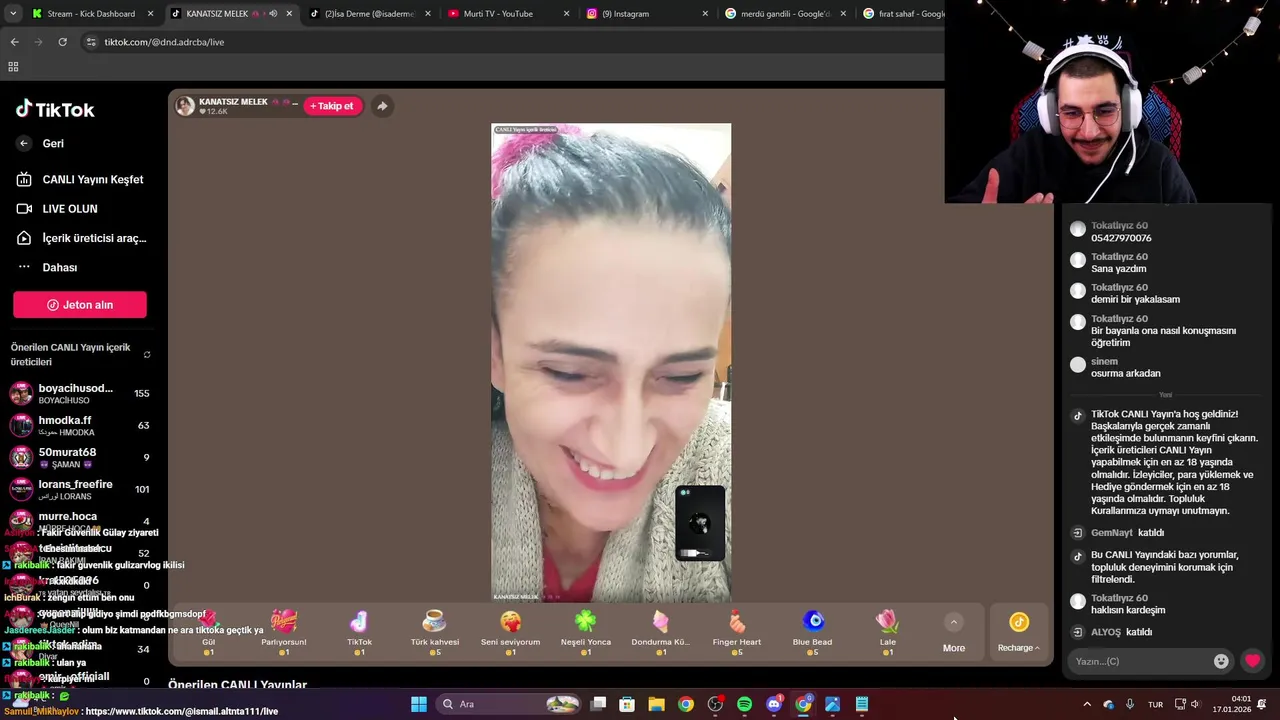Click Tokatlıyız 60 phone number comment
The height and width of the screenshot is (720, 1280).
[1121, 238]
